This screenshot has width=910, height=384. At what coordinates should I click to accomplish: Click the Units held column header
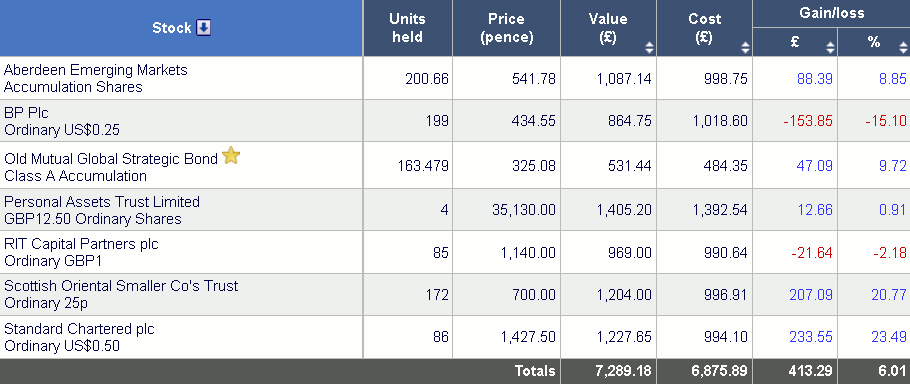[x=407, y=28]
